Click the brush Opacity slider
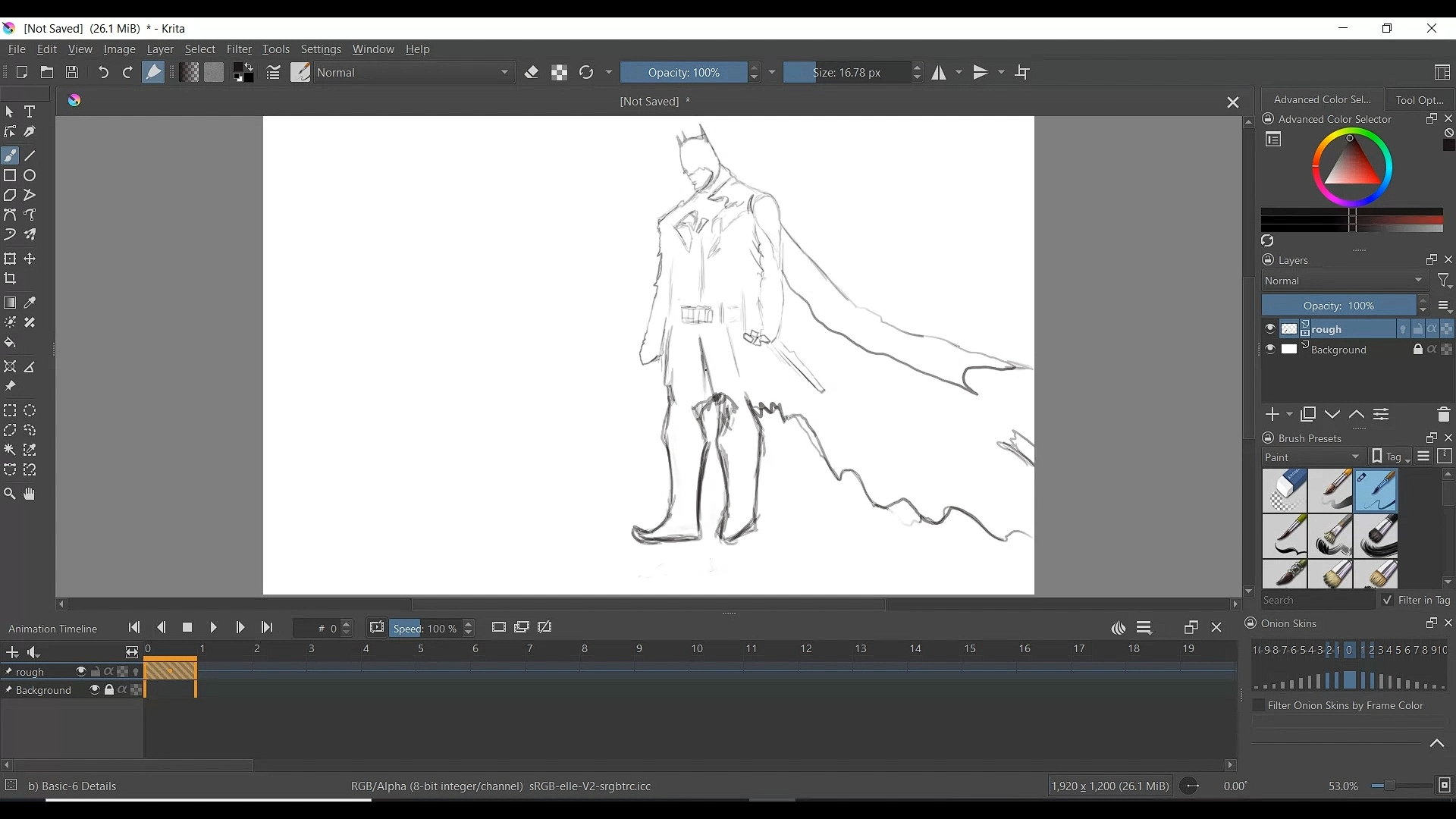Screen dimensions: 1456x819 (x=684, y=73)
